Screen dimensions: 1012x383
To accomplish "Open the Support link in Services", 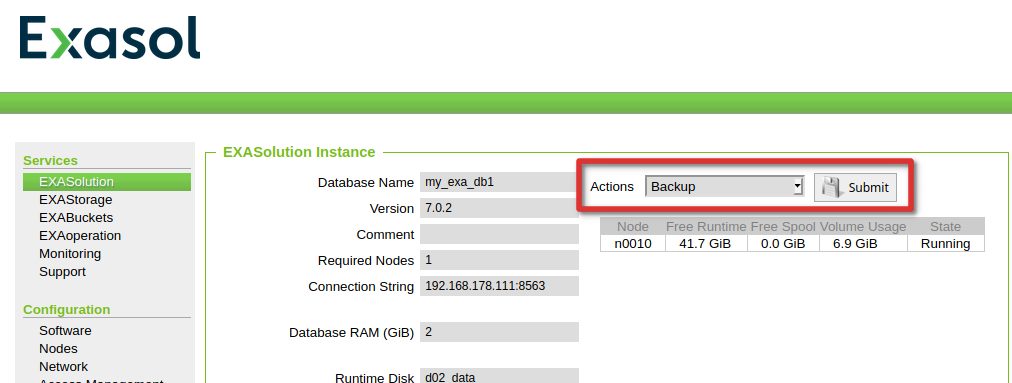I will click(62, 272).
